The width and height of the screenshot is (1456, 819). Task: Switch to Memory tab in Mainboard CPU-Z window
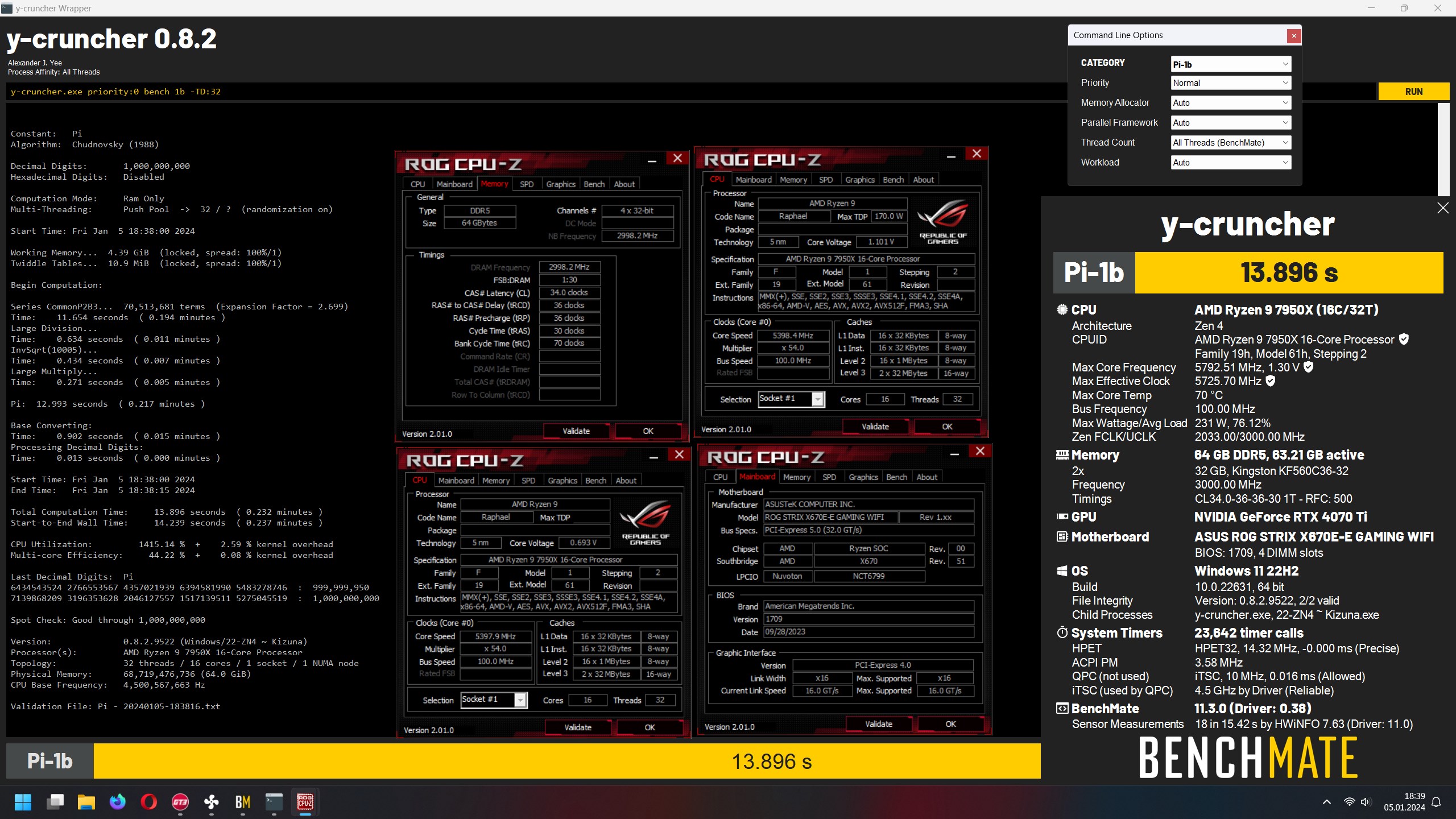[796, 477]
